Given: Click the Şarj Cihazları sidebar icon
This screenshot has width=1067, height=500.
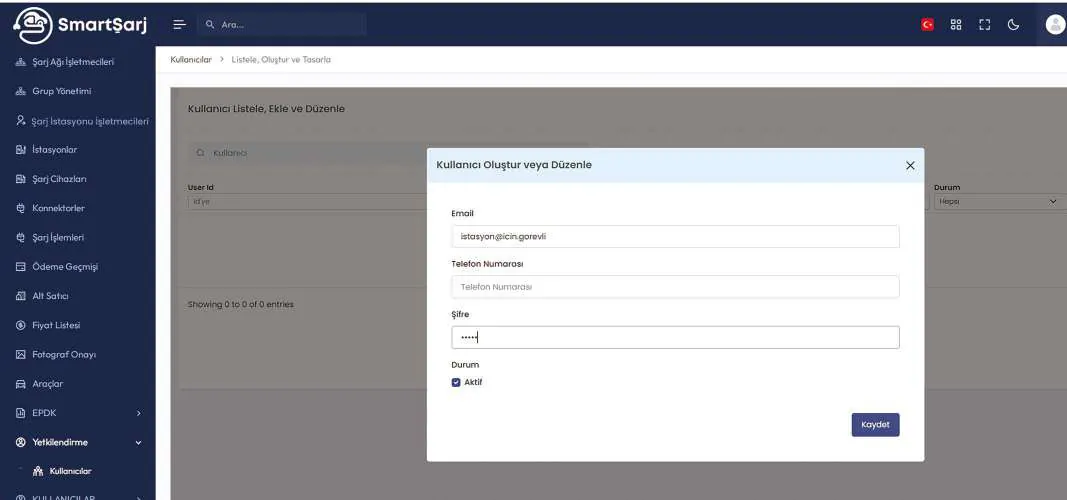Looking at the screenshot, I should (x=20, y=179).
